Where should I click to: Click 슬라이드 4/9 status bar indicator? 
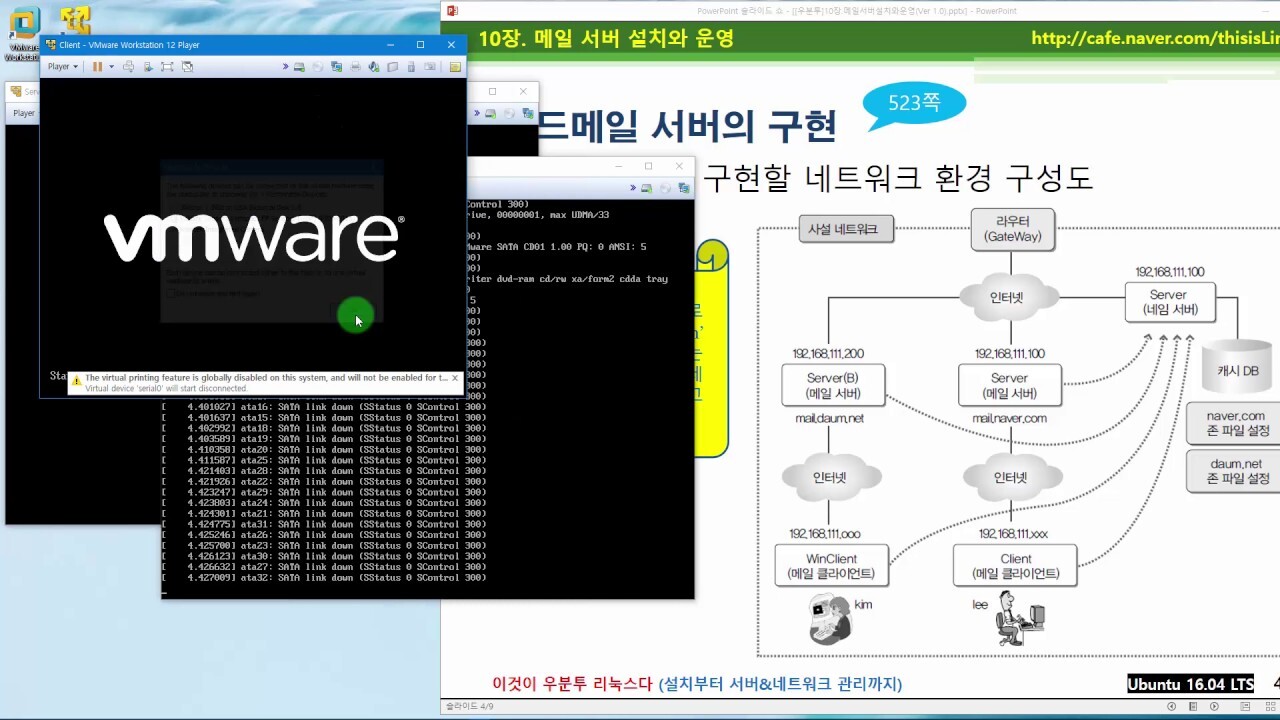click(x=469, y=706)
